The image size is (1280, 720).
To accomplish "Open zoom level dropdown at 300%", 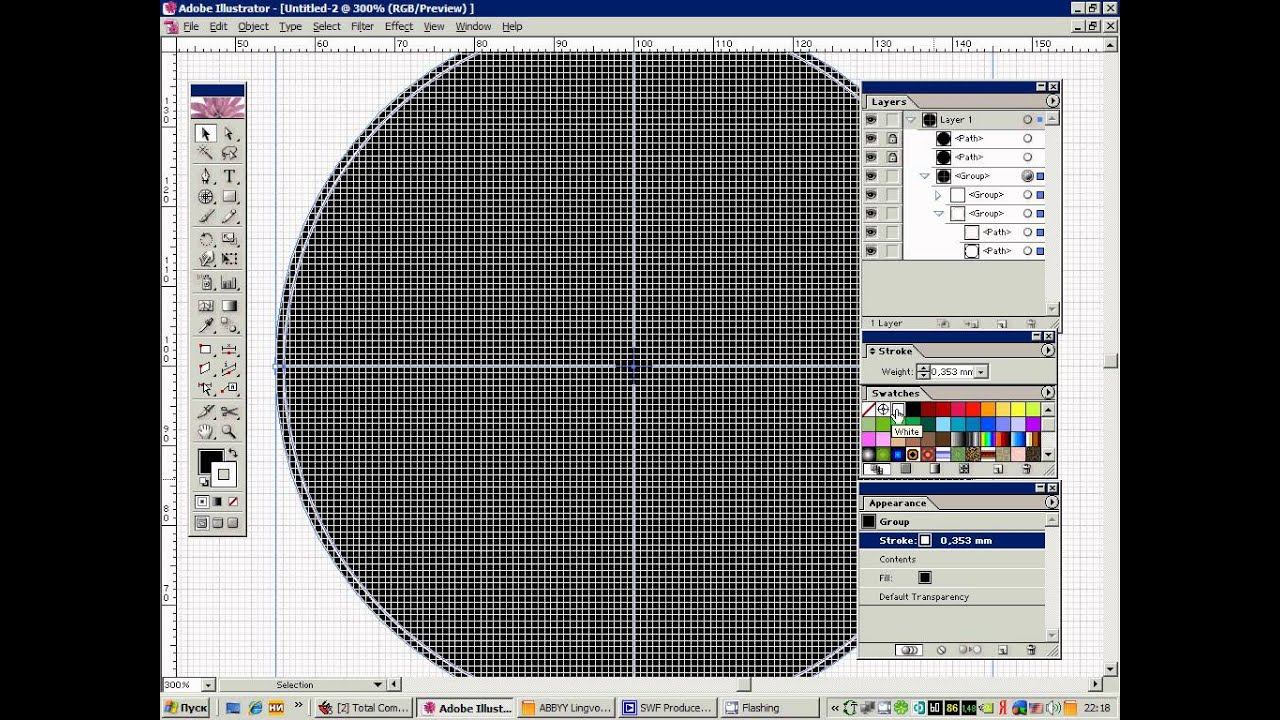I will [208, 685].
